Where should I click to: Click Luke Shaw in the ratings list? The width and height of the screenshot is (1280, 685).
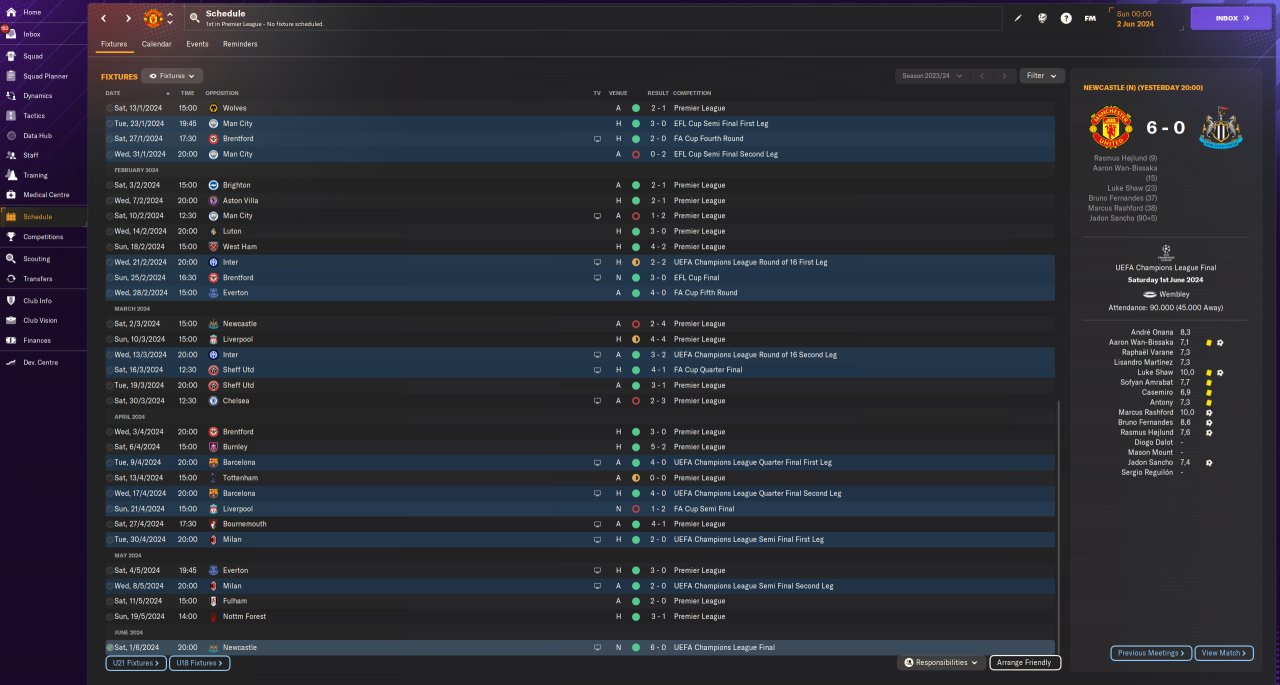pyautogui.click(x=1157, y=373)
